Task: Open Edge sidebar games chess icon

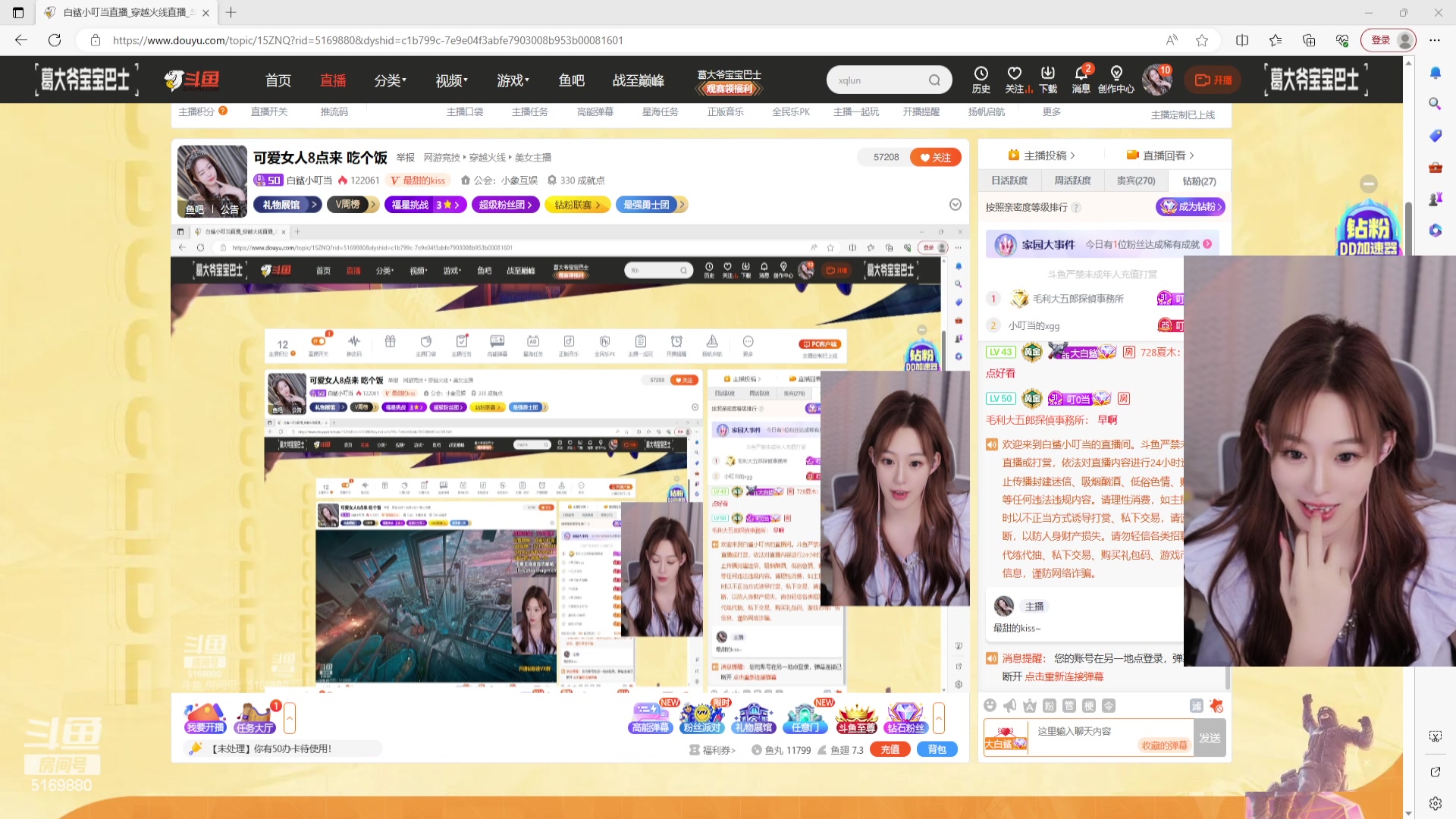Action: [1435, 199]
